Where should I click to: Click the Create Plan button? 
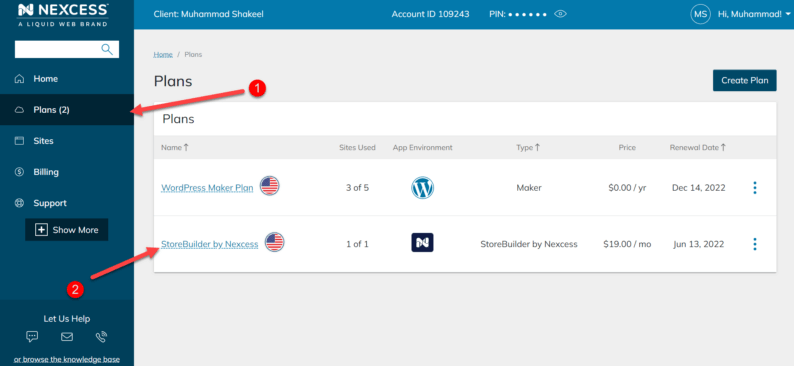pyautogui.click(x=744, y=80)
